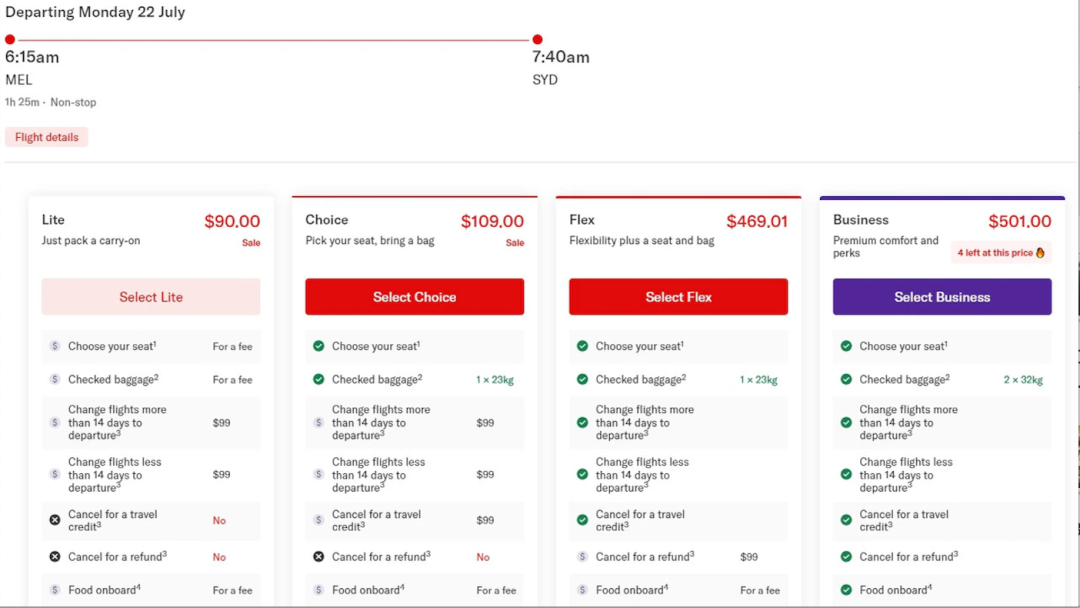
Task: Click the fire icon on Business price badge
Action: coord(1040,253)
